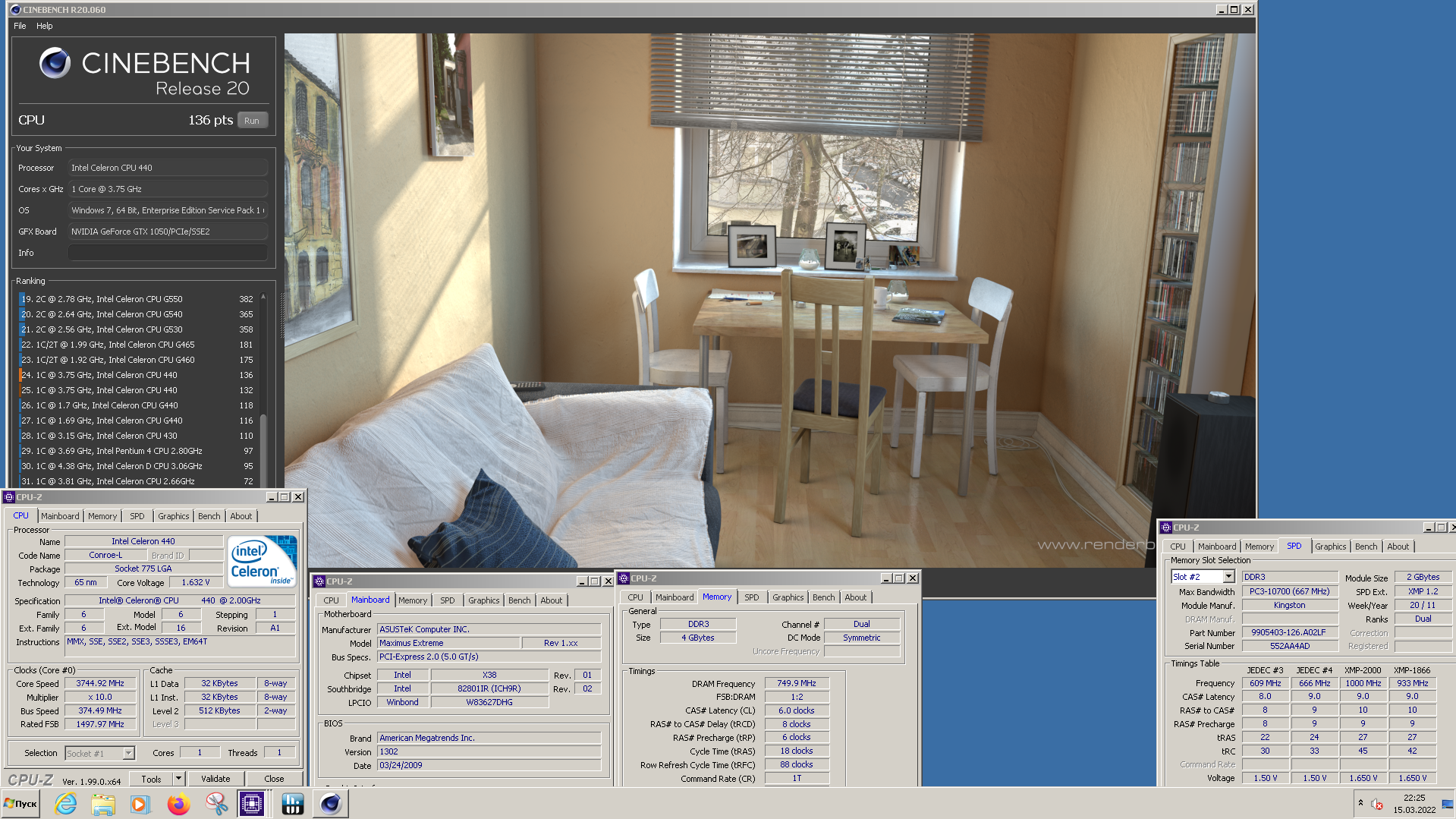Switch to Cinebench taskbar icon
This screenshot has width=1456, height=819.
click(x=331, y=804)
